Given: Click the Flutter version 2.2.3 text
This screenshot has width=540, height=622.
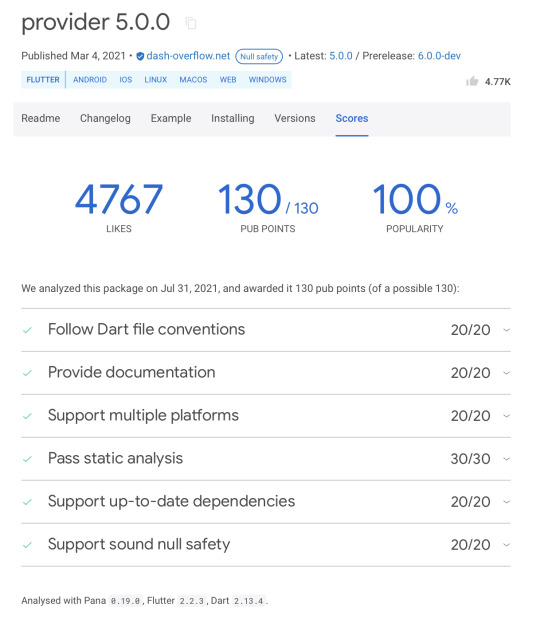Looking at the screenshot, I should [192, 601].
